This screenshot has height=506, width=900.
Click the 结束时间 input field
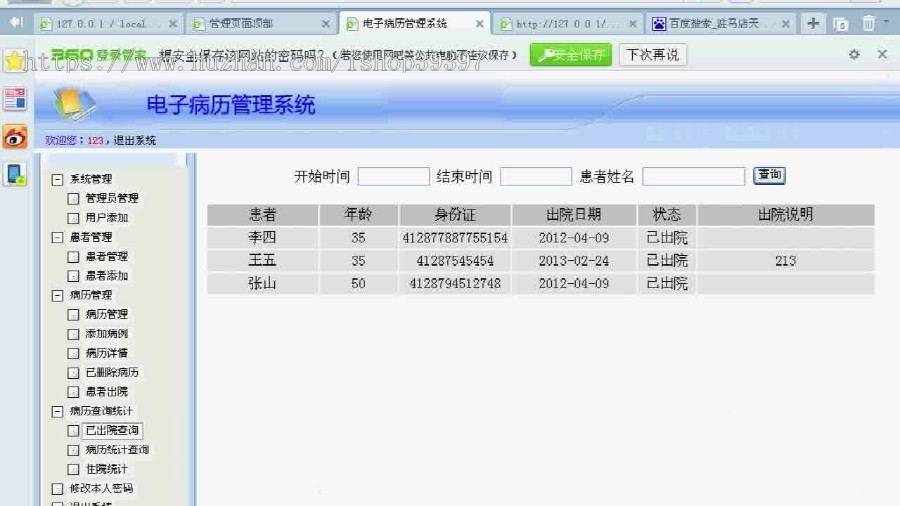pos(536,176)
